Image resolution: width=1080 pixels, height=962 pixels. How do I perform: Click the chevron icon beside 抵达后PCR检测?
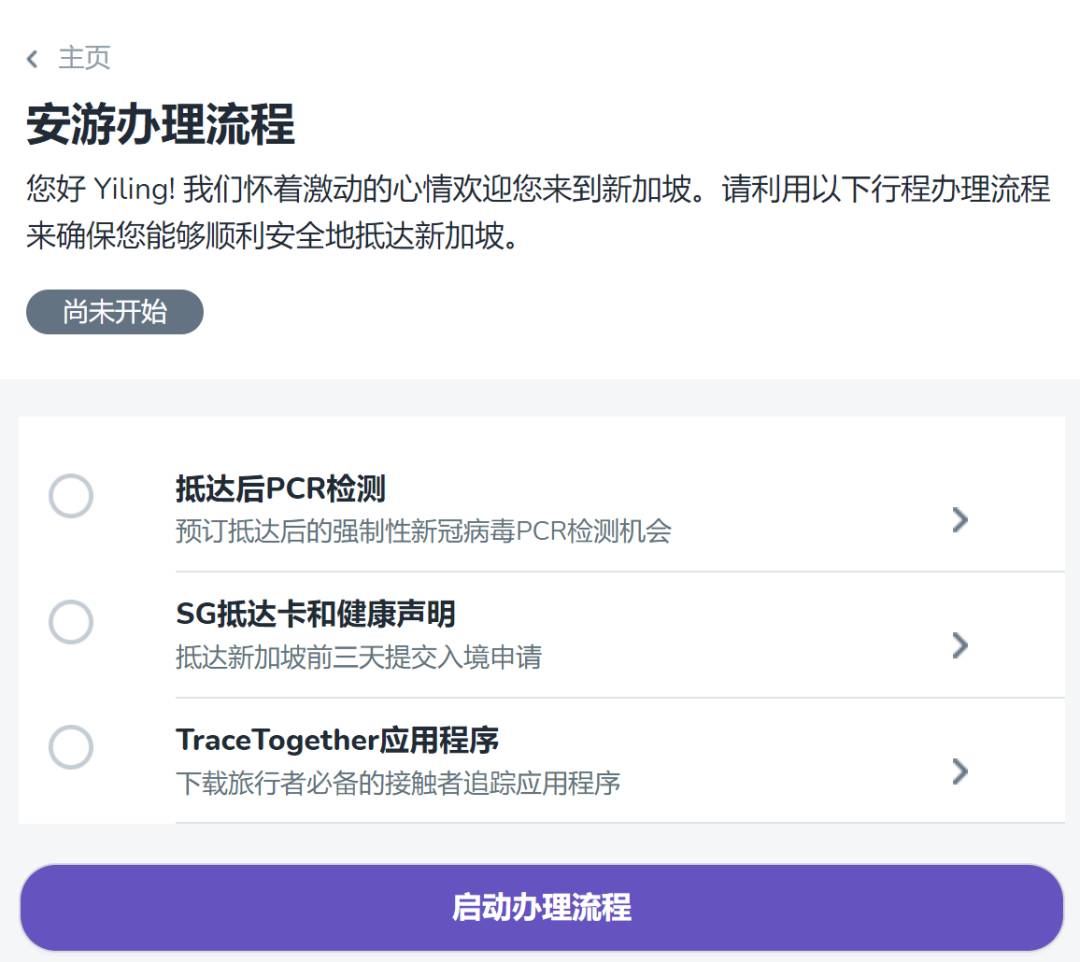point(960,520)
